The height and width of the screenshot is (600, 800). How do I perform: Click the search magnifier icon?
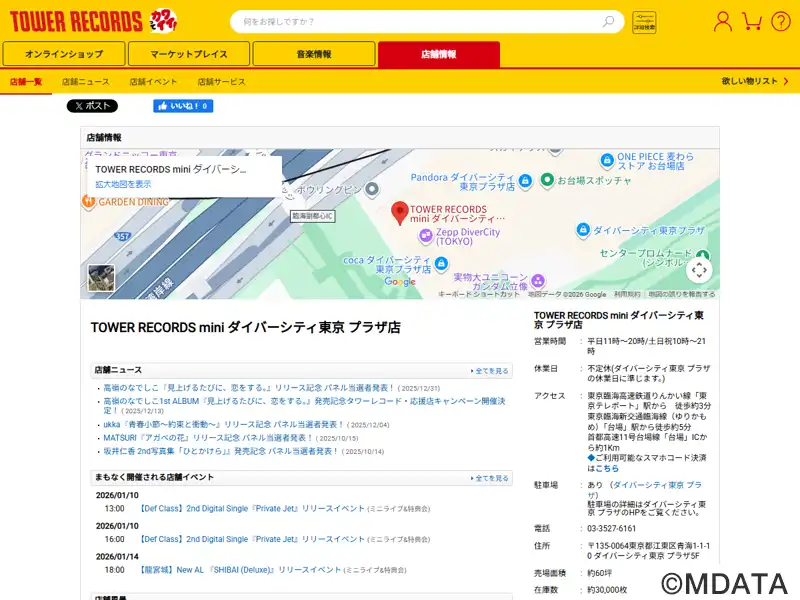(x=608, y=22)
